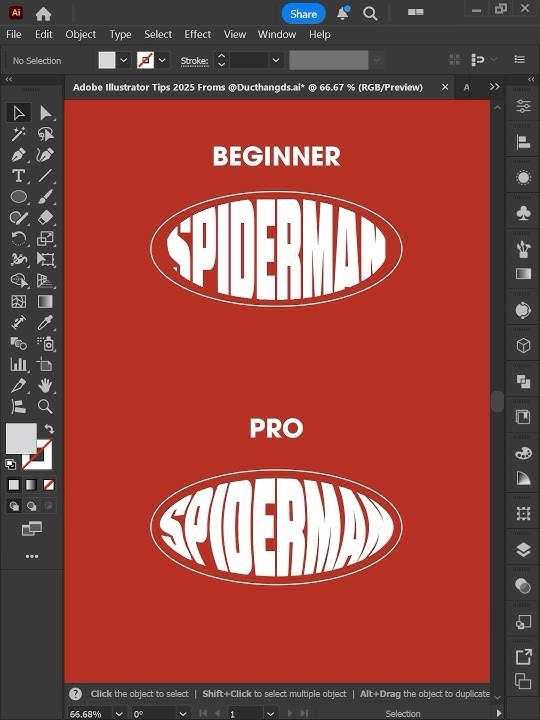The width and height of the screenshot is (540, 720).
Task: Select the Zoom tool magnifier
Action: click(45, 406)
